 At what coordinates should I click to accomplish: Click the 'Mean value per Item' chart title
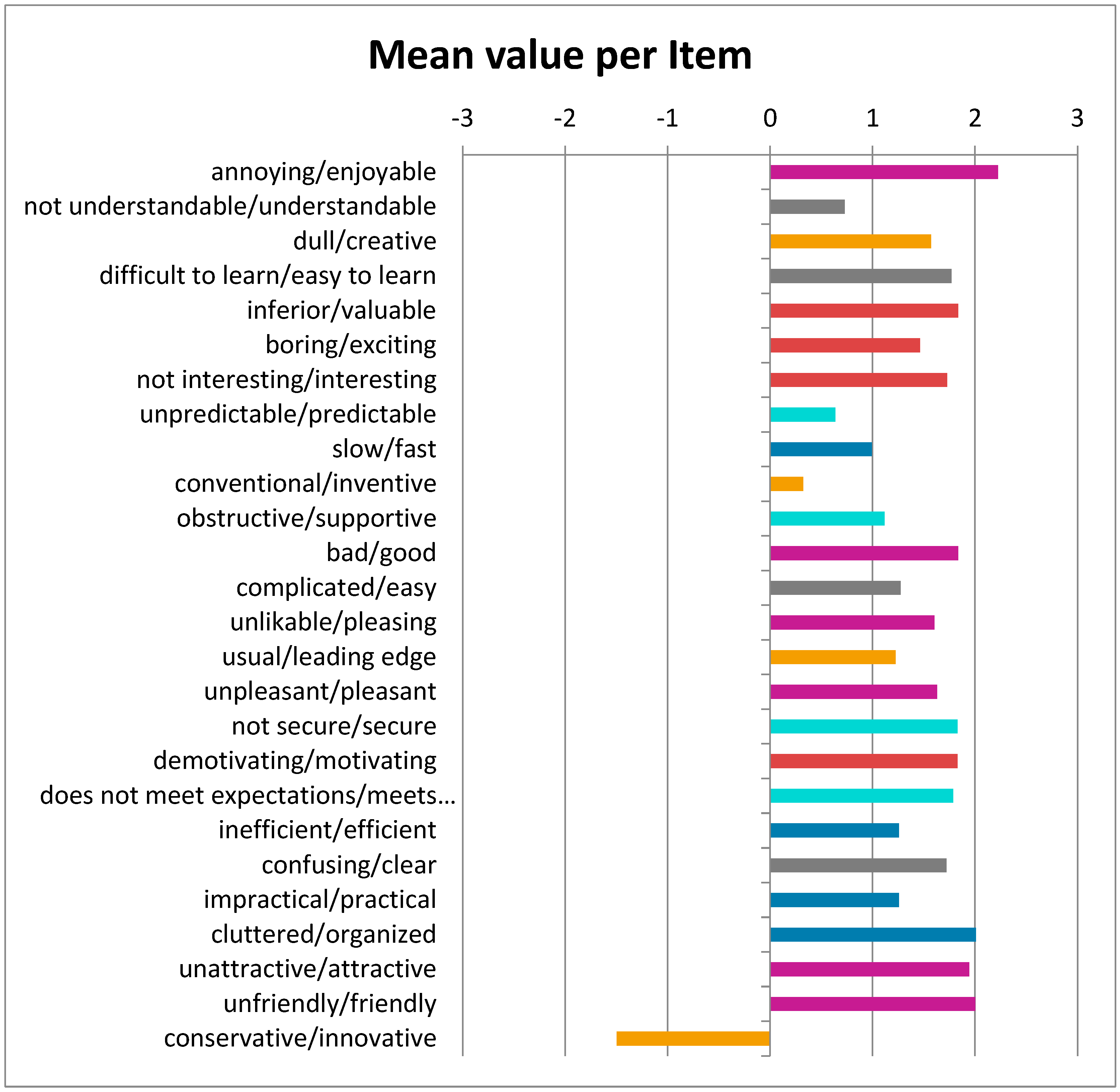coord(560,56)
